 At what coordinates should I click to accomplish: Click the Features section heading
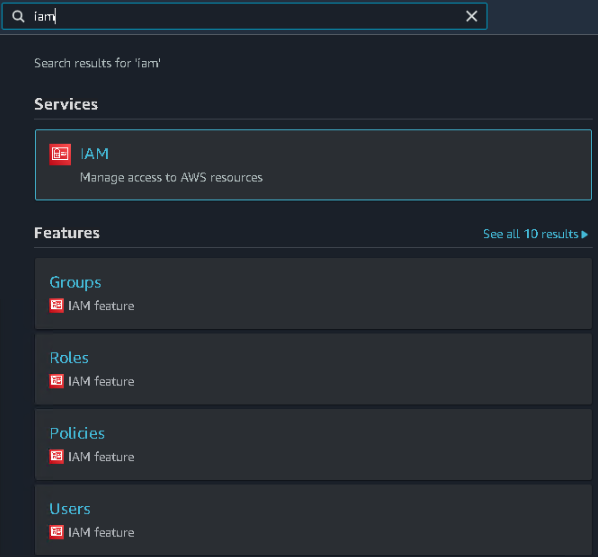pos(67,233)
